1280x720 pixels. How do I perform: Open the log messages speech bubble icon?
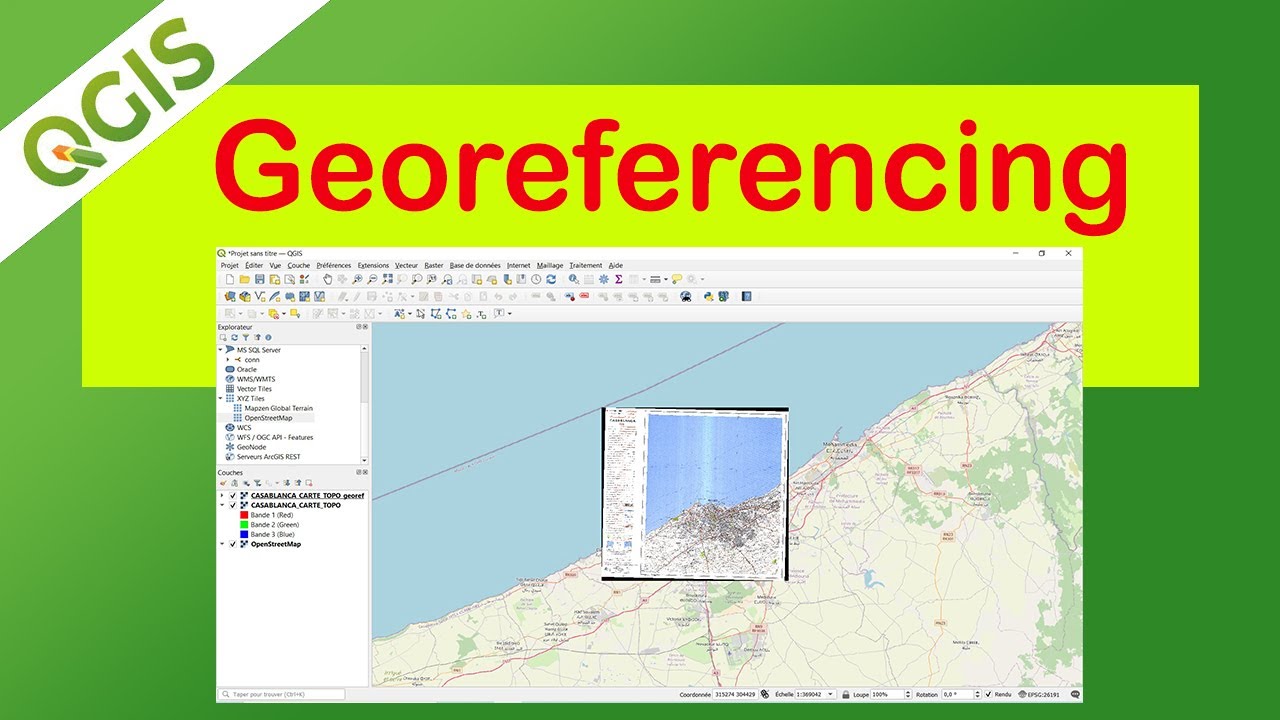[1075, 694]
